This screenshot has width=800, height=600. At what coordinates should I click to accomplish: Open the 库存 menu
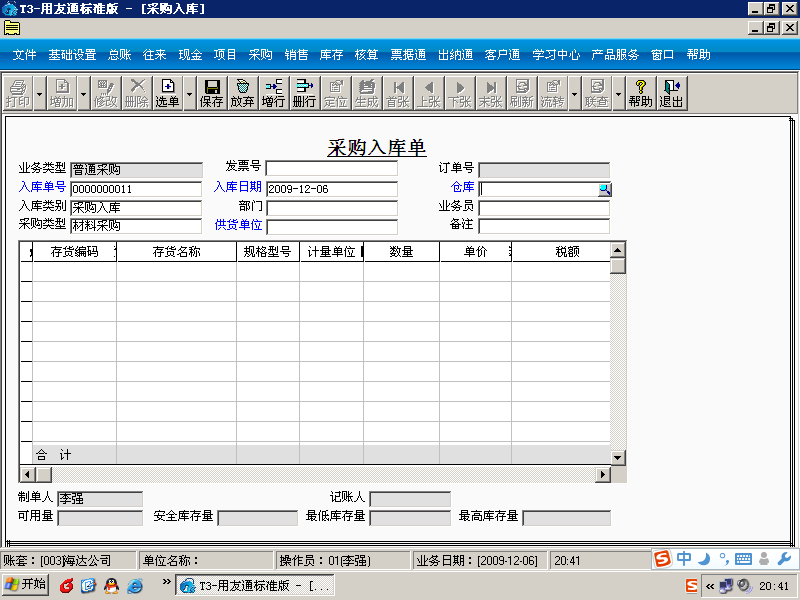click(331, 55)
